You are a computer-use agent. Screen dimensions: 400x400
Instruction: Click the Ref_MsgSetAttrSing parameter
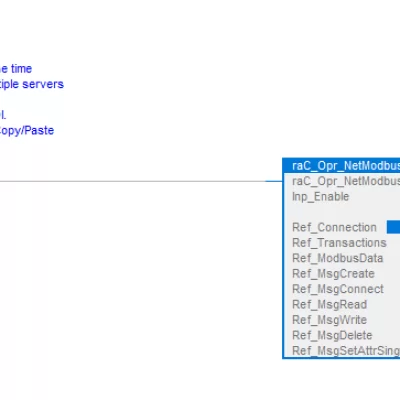click(x=346, y=351)
